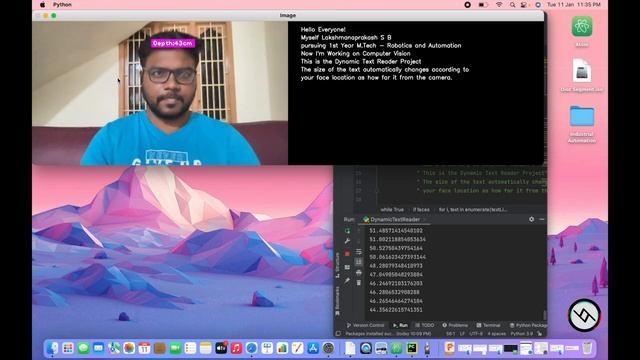Viewport: 640px width, 360px height.
Task: Click 'if faces' breadcrumb in editor
Action: click(x=421, y=209)
